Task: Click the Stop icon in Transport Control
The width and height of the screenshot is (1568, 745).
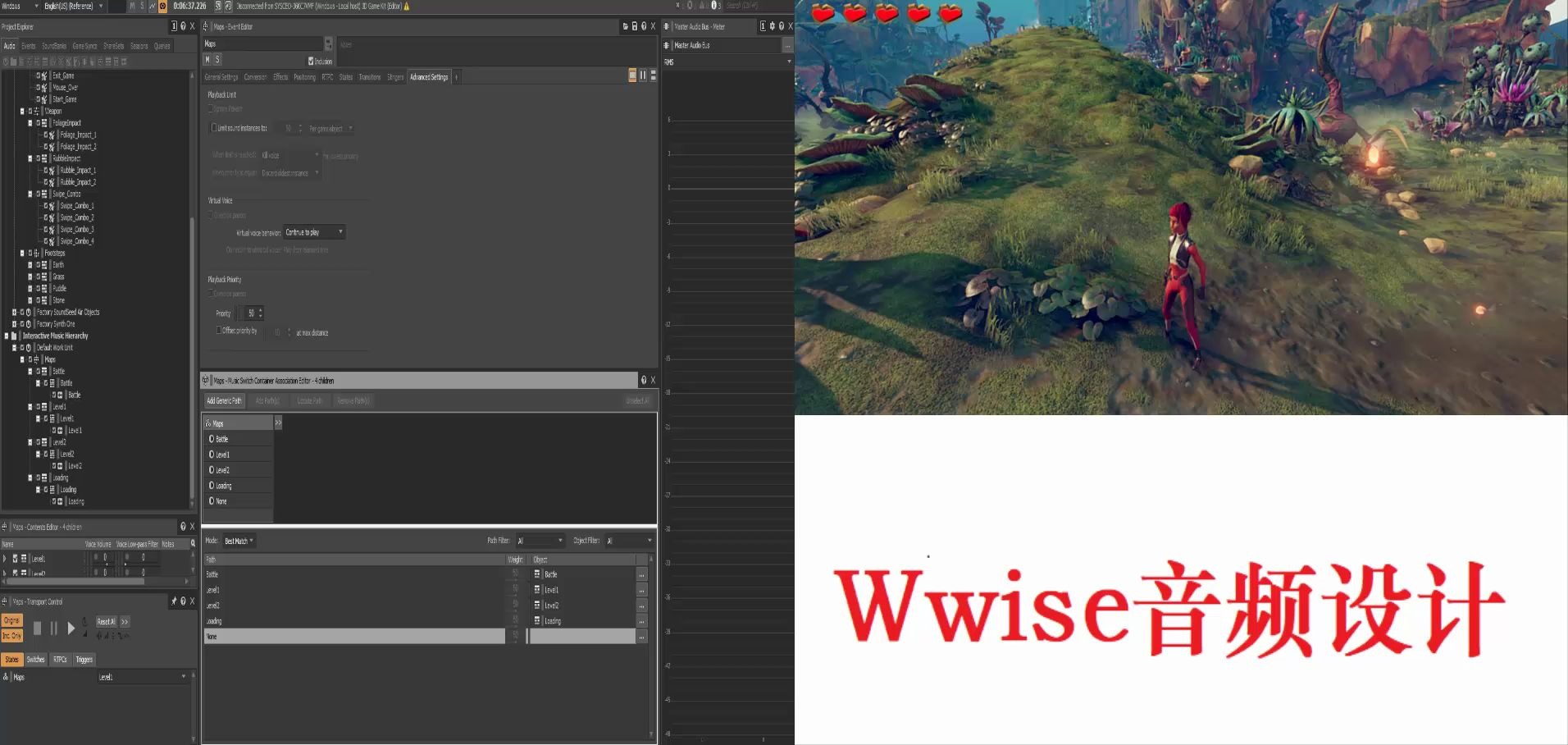Action: click(x=36, y=628)
